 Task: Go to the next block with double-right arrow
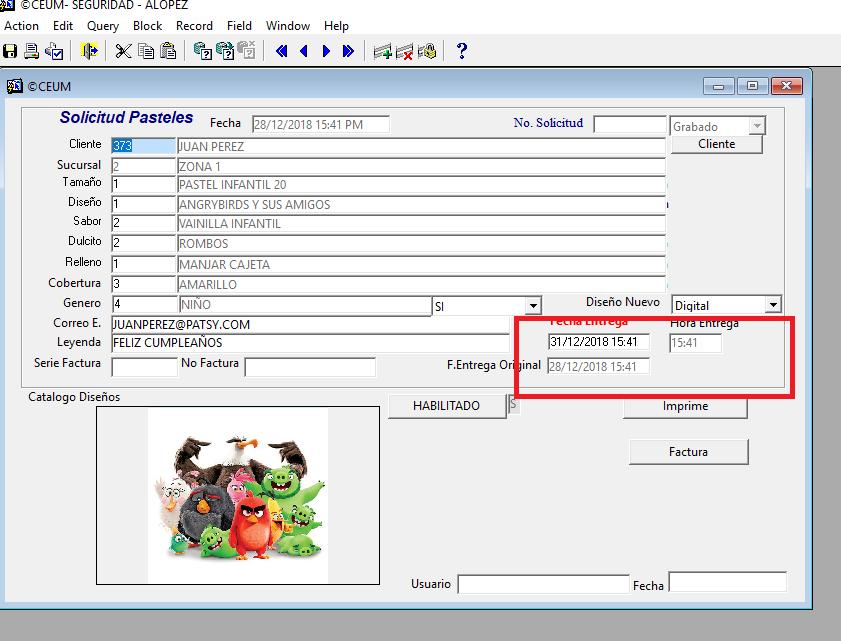tap(348, 51)
